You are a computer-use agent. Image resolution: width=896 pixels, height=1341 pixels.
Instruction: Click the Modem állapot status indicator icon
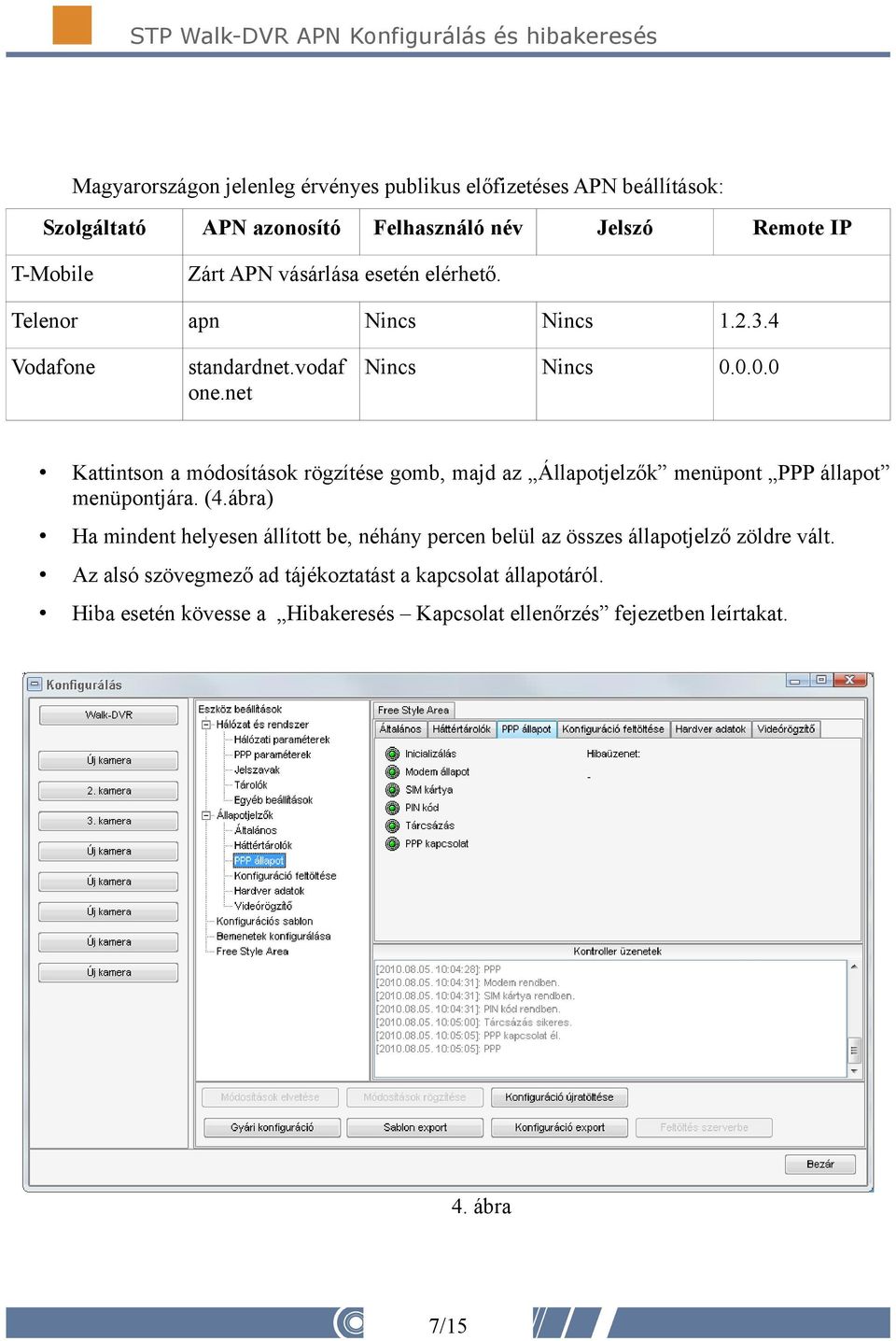(x=392, y=772)
